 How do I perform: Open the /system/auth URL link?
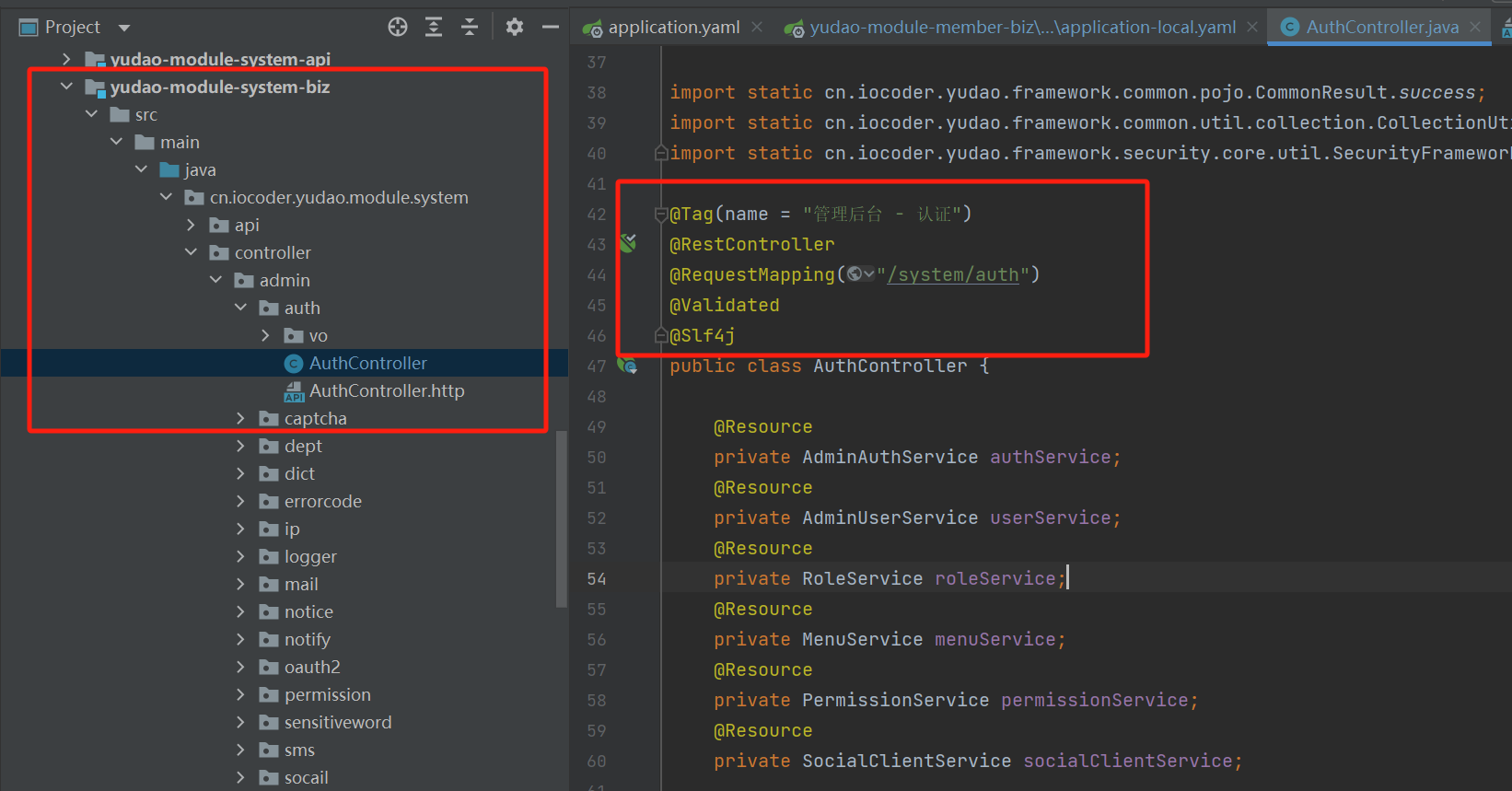(x=953, y=274)
